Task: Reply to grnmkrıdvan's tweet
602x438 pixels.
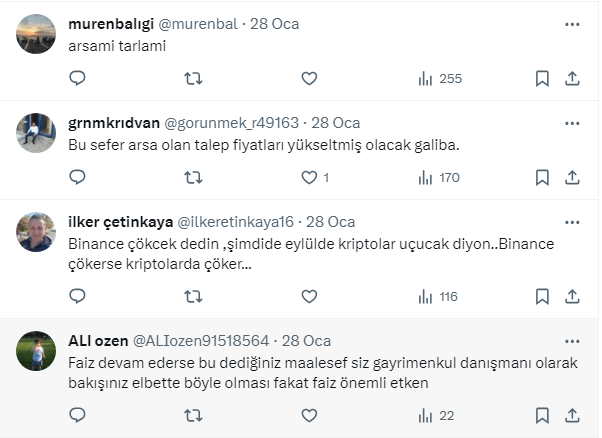Action: [77, 178]
